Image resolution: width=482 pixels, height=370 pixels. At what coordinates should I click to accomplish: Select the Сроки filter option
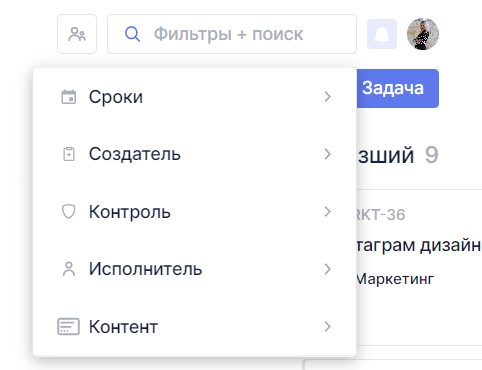(194, 97)
